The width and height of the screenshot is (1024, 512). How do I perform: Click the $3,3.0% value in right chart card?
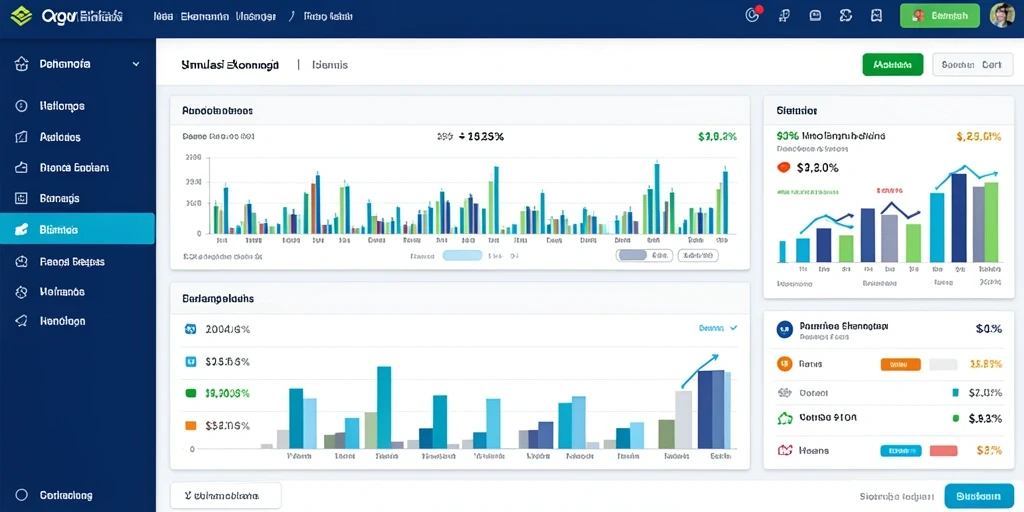(818, 168)
